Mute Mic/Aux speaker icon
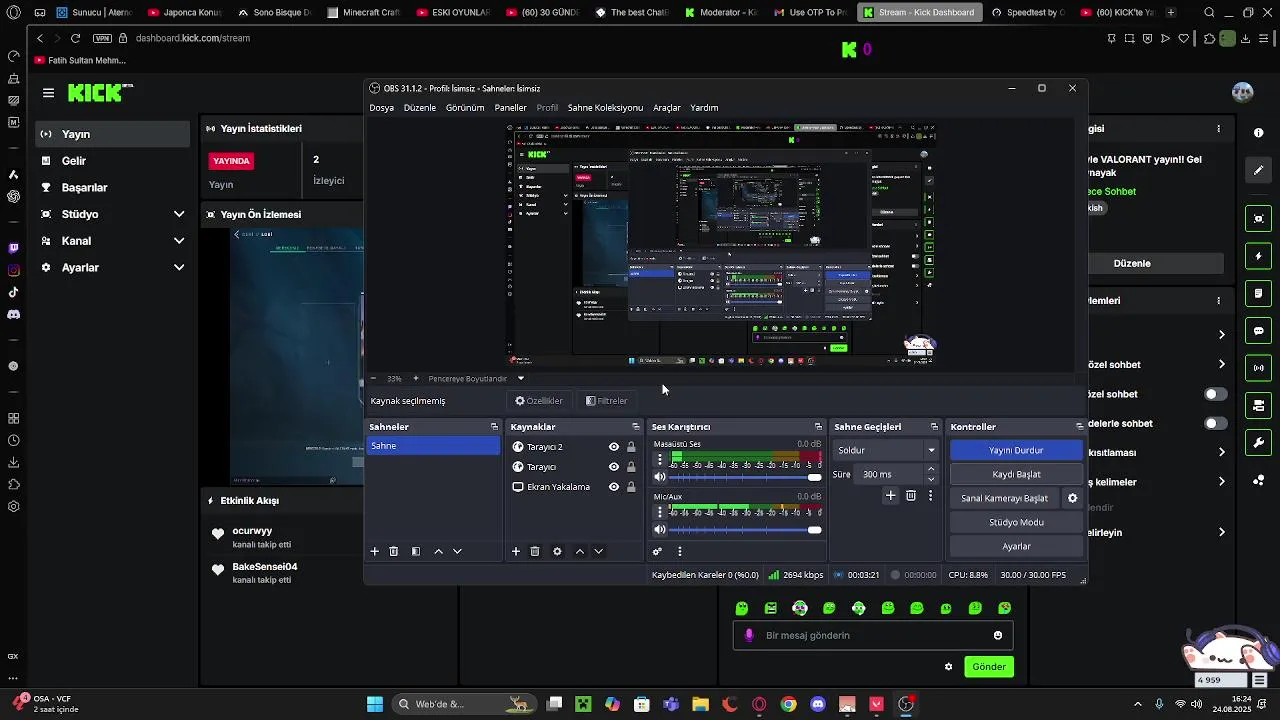This screenshot has width=1280, height=720. (x=659, y=530)
